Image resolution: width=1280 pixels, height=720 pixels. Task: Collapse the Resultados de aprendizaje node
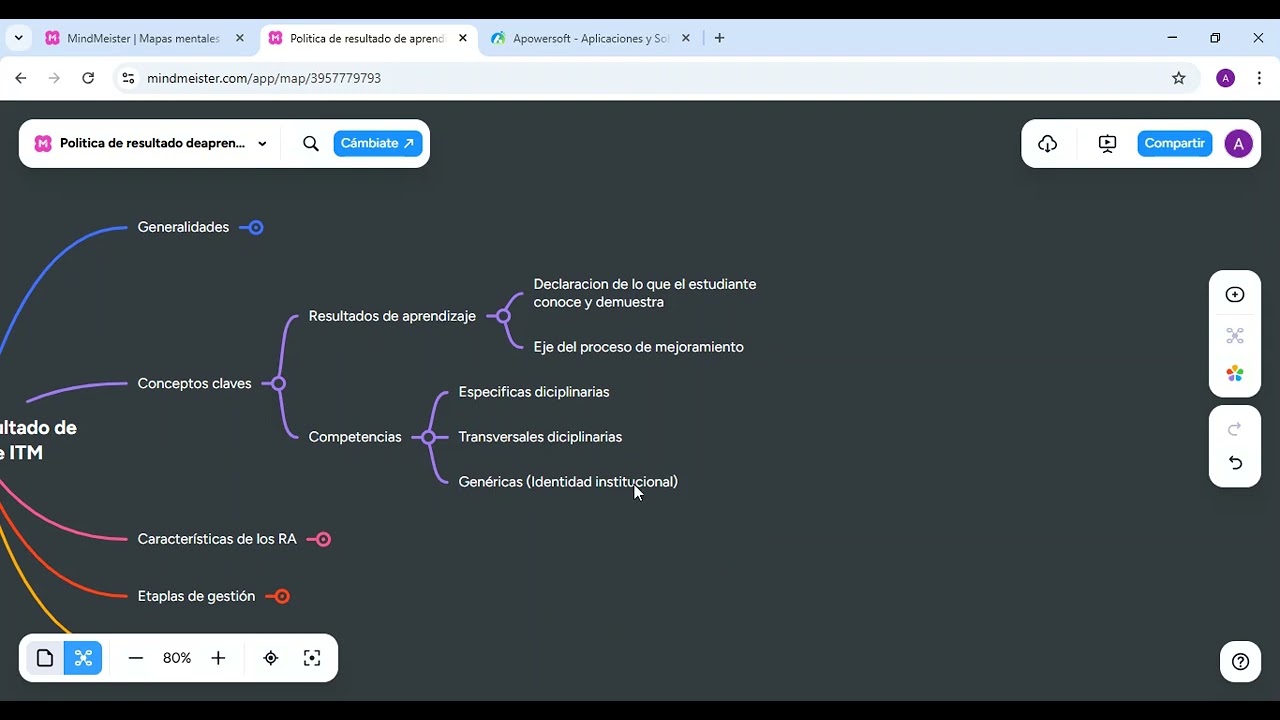(x=503, y=316)
